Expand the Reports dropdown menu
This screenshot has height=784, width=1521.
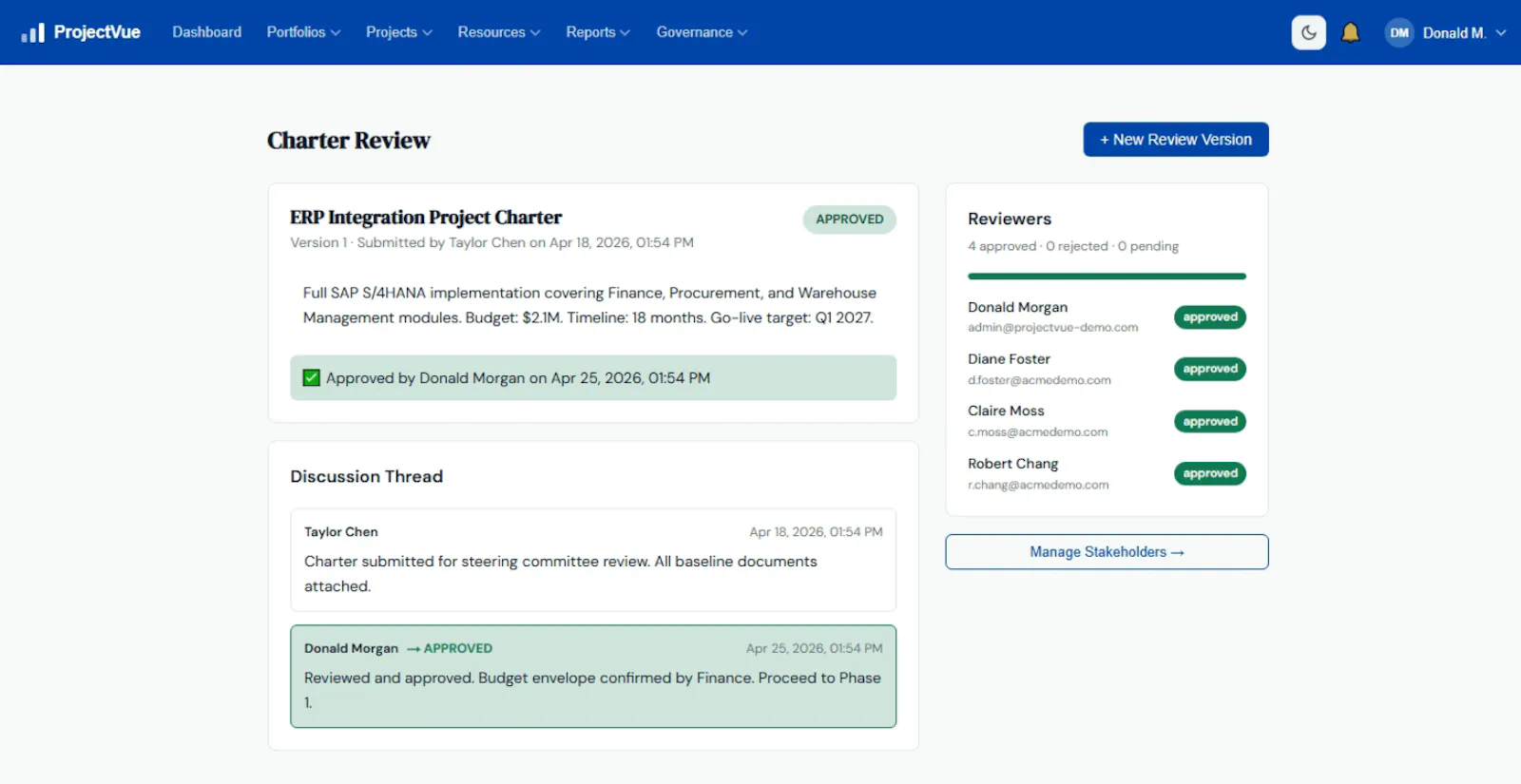598,32
